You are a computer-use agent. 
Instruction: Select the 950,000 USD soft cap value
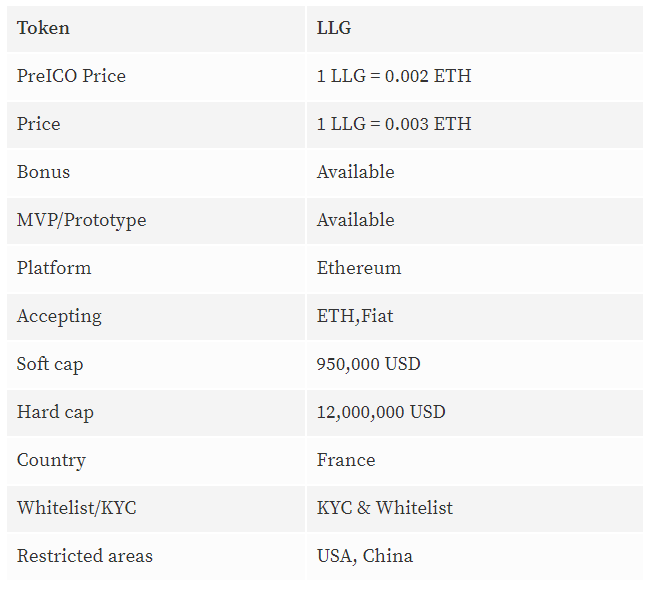pyautogui.click(x=369, y=364)
